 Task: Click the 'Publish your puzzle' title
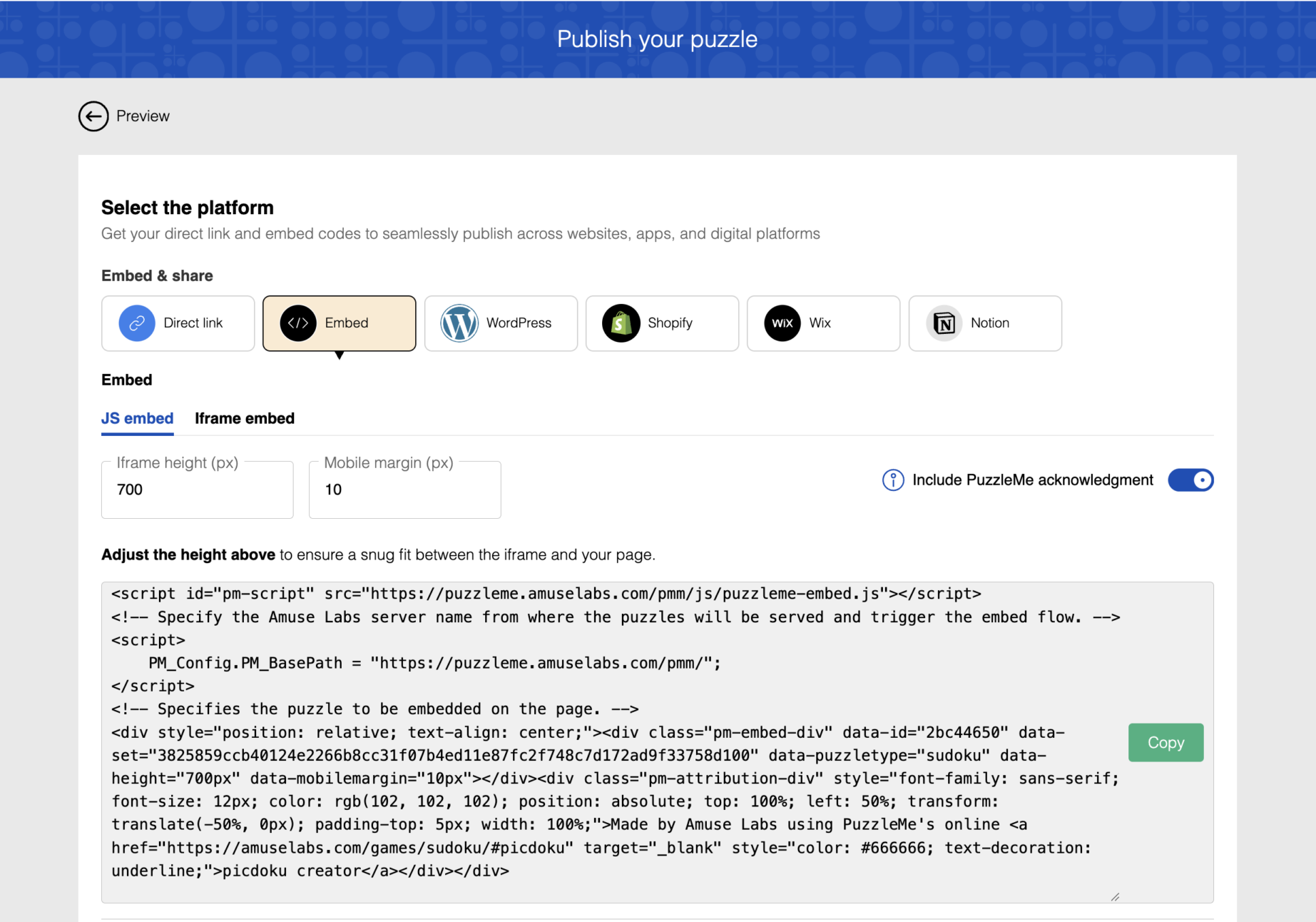pyautogui.click(x=658, y=39)
